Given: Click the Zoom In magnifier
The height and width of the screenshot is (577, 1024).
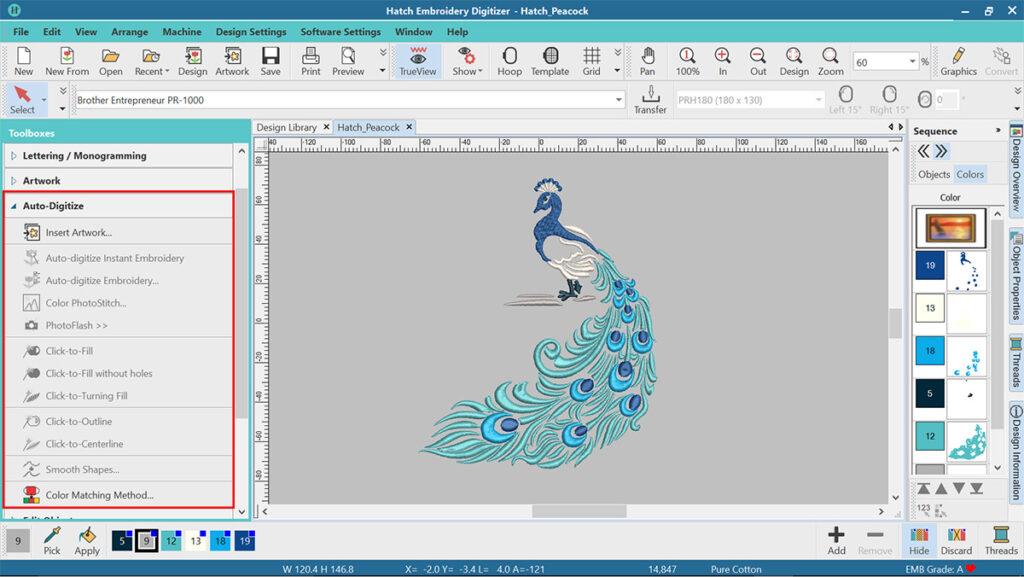Looking at the screenshot, I should tap(722, 60).
